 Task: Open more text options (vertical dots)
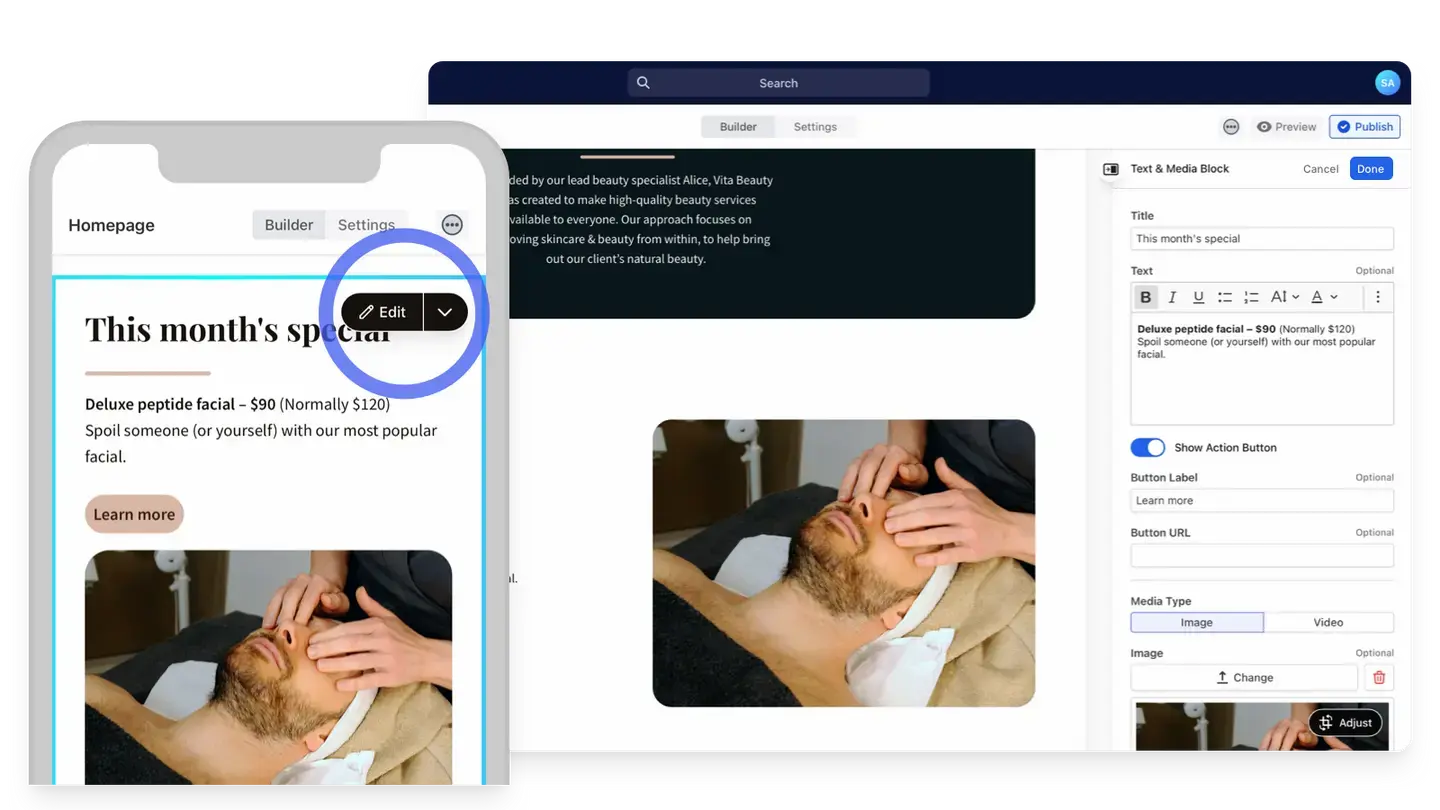pyautogui.click(x=1377, y=297)
